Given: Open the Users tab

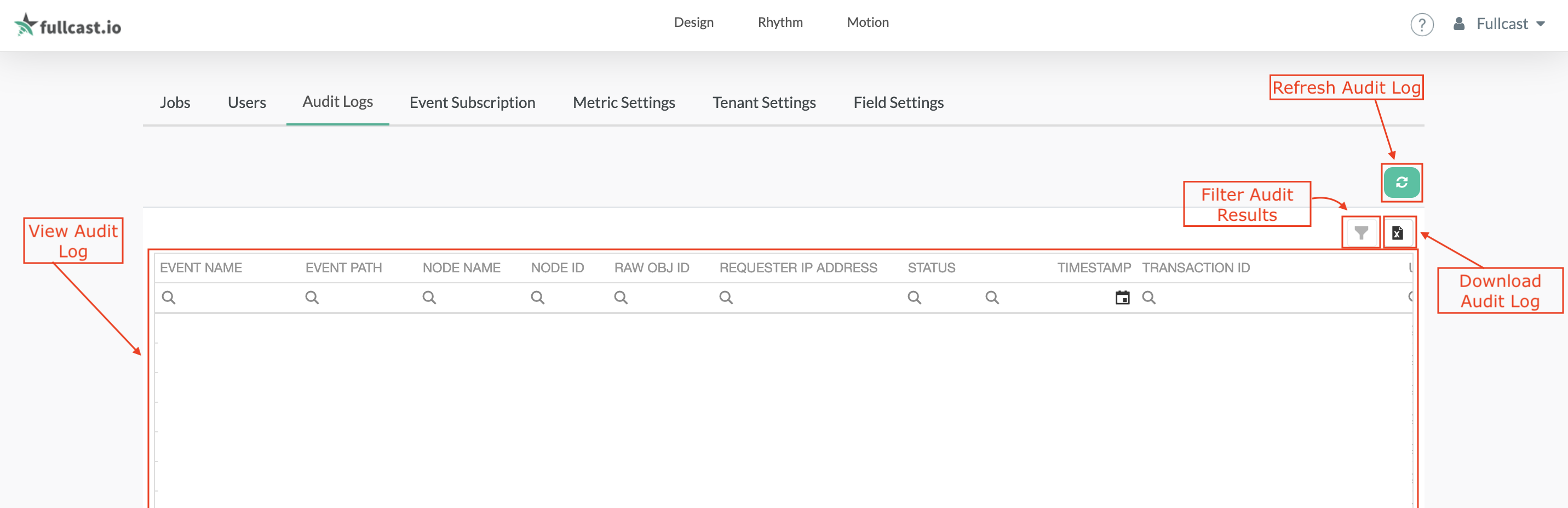Looking at the screenshot, I should point(246,102).
